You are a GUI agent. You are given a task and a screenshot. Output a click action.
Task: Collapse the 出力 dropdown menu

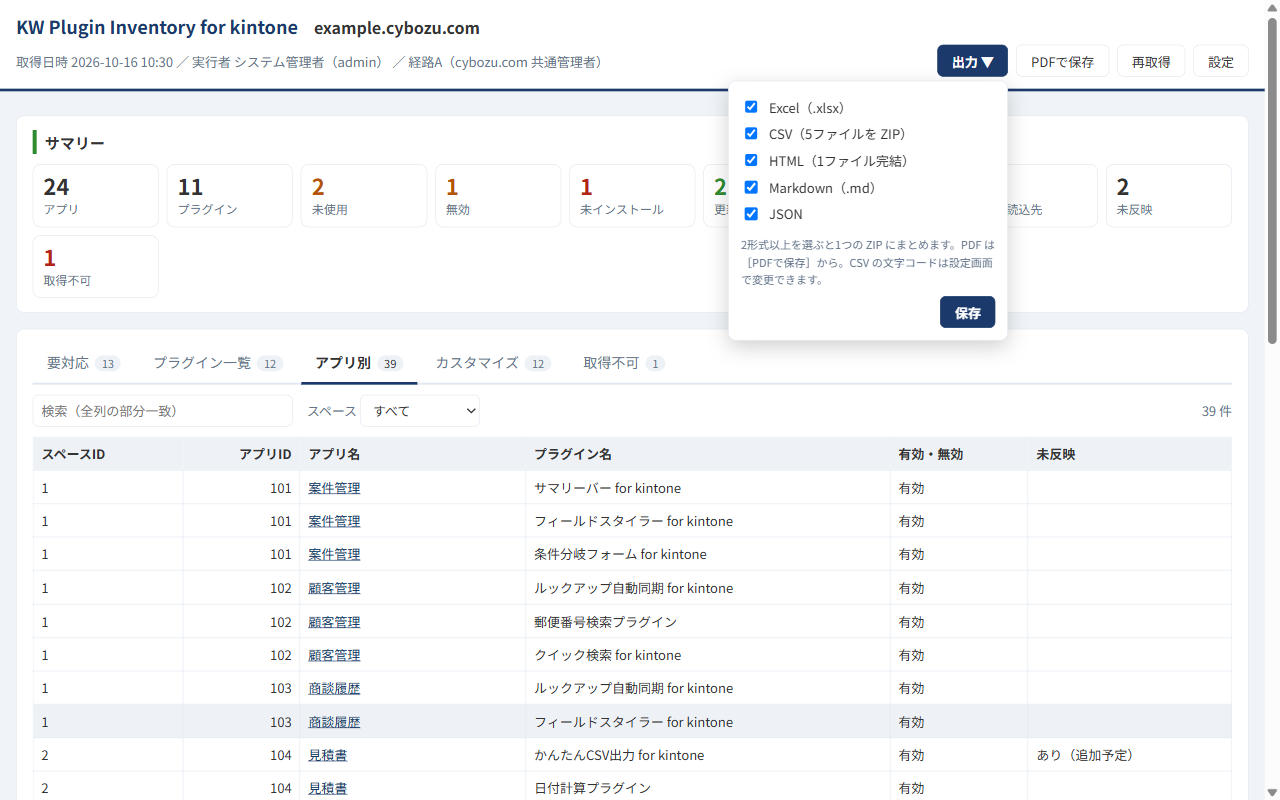(972, 61)
